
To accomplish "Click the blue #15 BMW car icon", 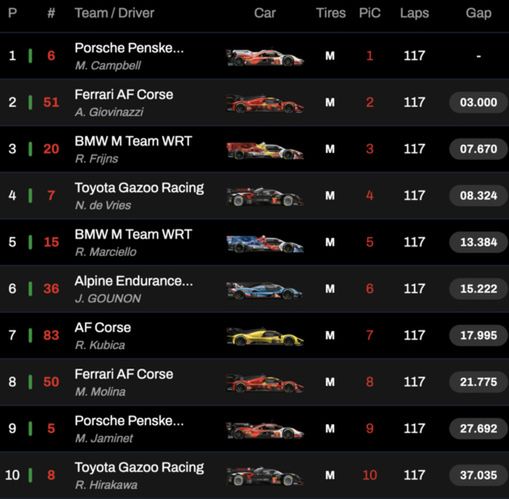I will [x=265, y=244].
